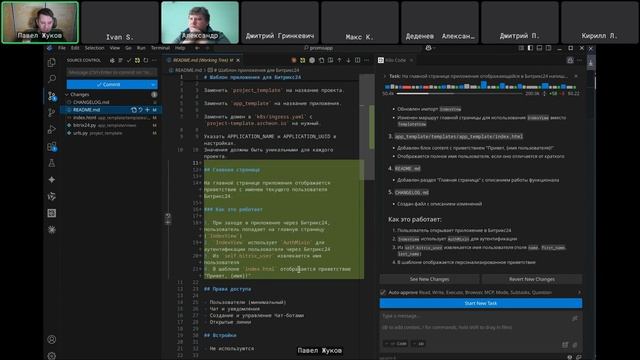Open the File menu
Screen dimensions: 640x360
point(62,48)
